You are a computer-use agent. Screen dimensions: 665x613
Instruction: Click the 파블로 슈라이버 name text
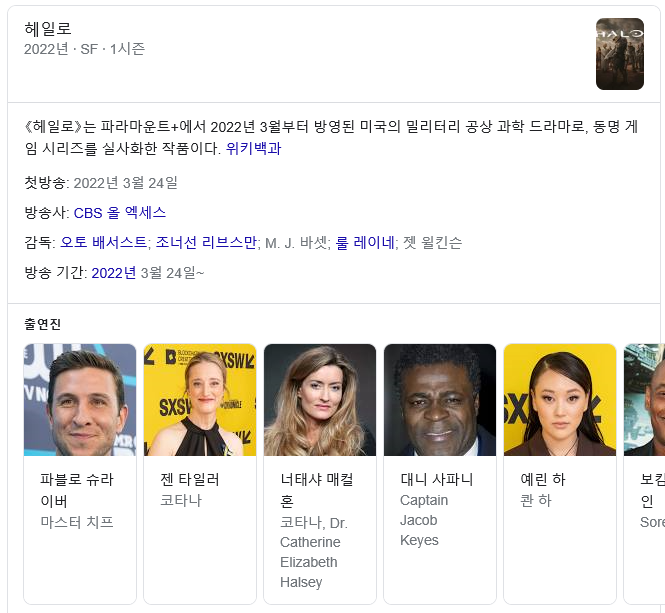pyautogui.click(x=77, y=490)
